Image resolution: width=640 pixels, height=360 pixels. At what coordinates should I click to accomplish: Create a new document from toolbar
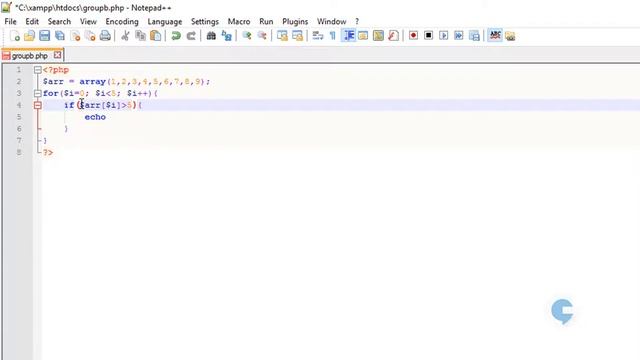[14, 36]
